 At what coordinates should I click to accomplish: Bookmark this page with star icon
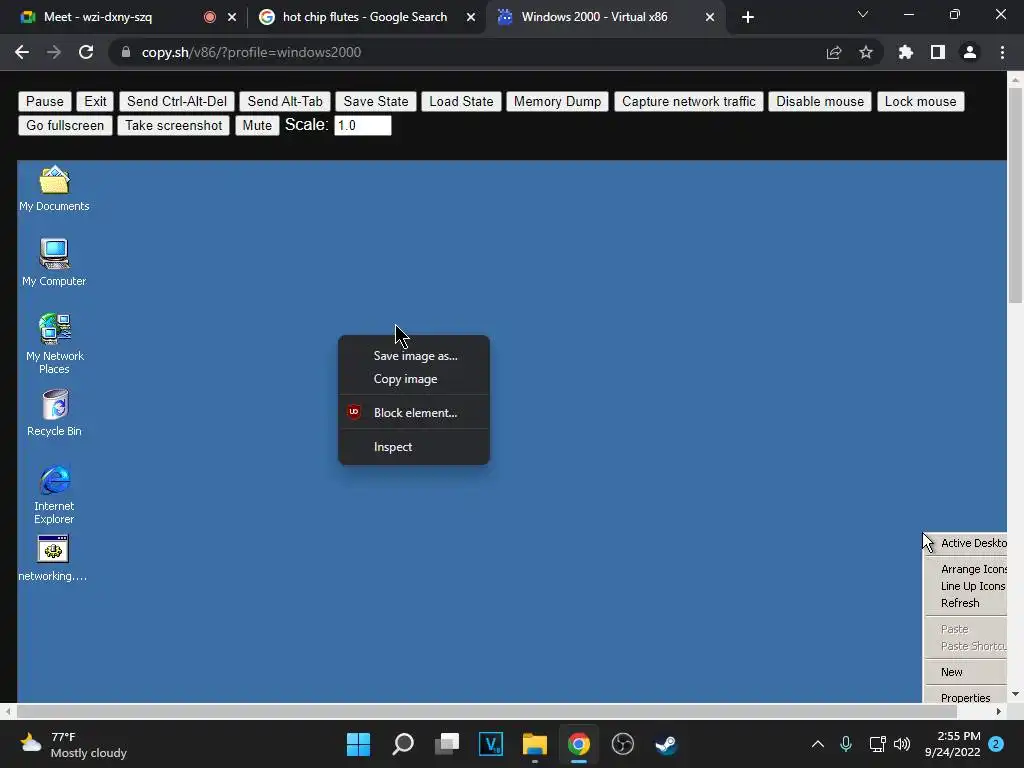866,52
